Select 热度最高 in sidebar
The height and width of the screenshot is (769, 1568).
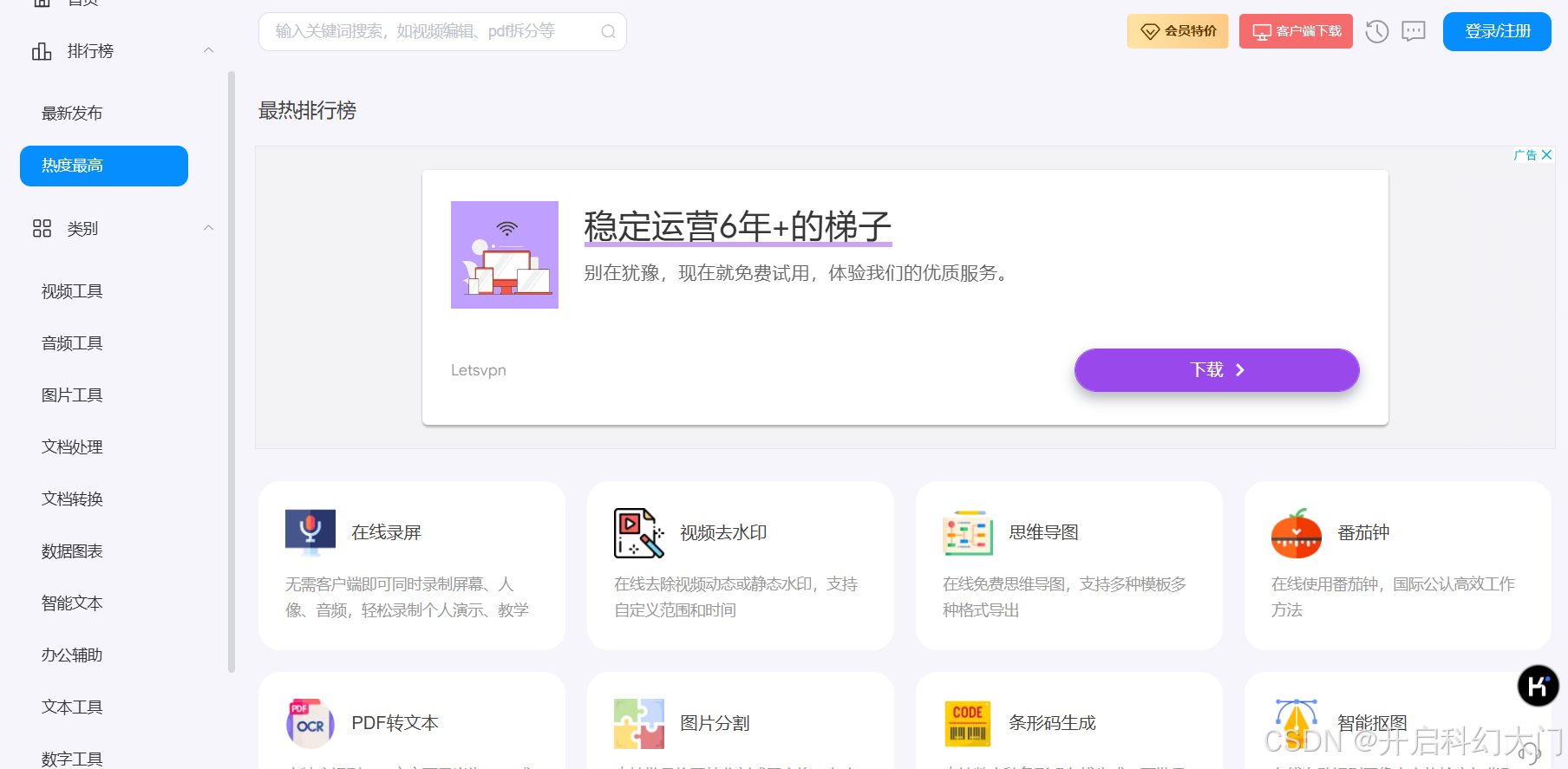point(104,166)
